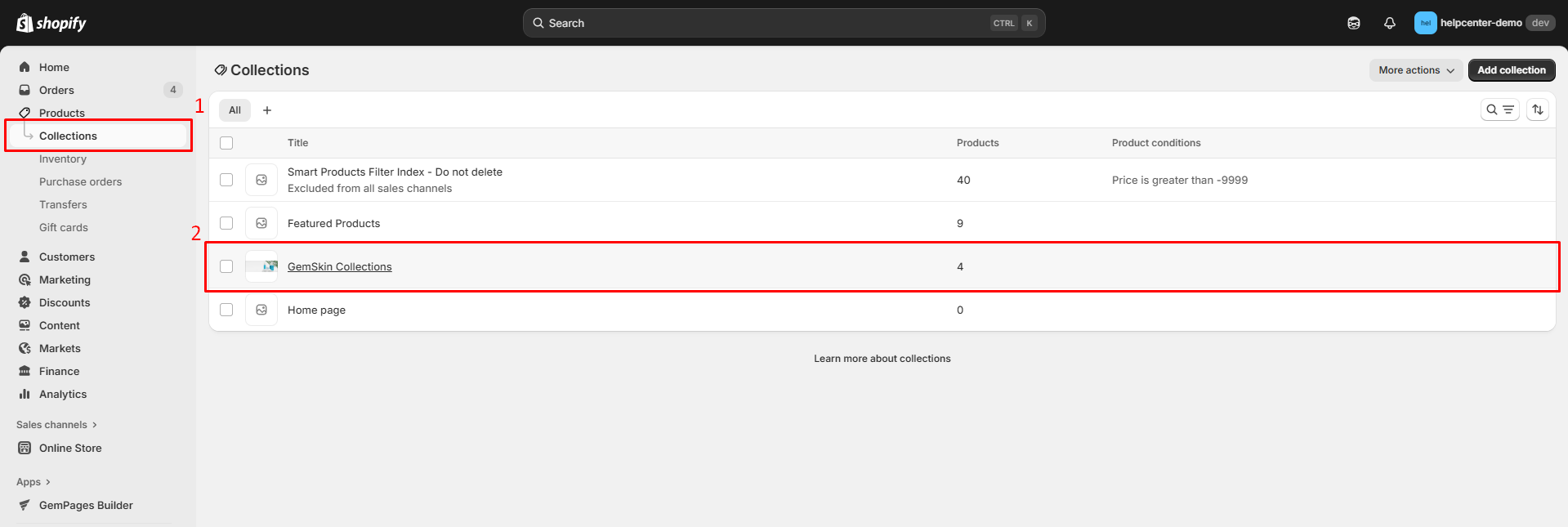Open GemSkin Collections link
This screenshot has height=527, width=1568.
[340, 266]
